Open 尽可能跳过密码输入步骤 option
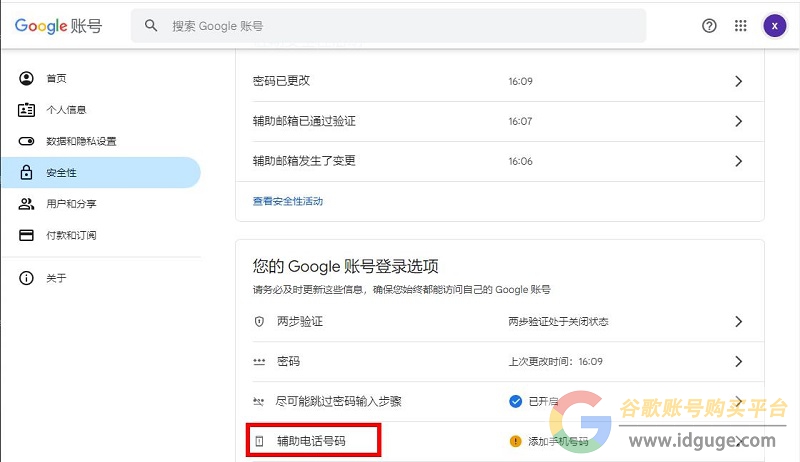Screen dimensions: 800x462 (x=499, y=402)
